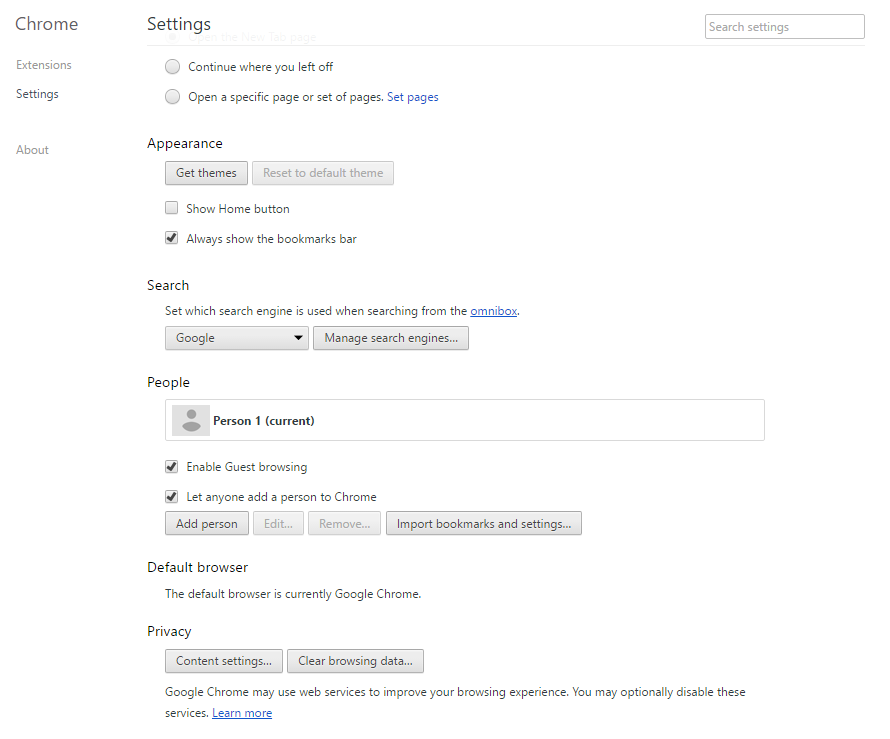Image resolution: width=890 pixels, height=739 pixels.
Task: Click the Default browser heading
Action: point(198,567)
